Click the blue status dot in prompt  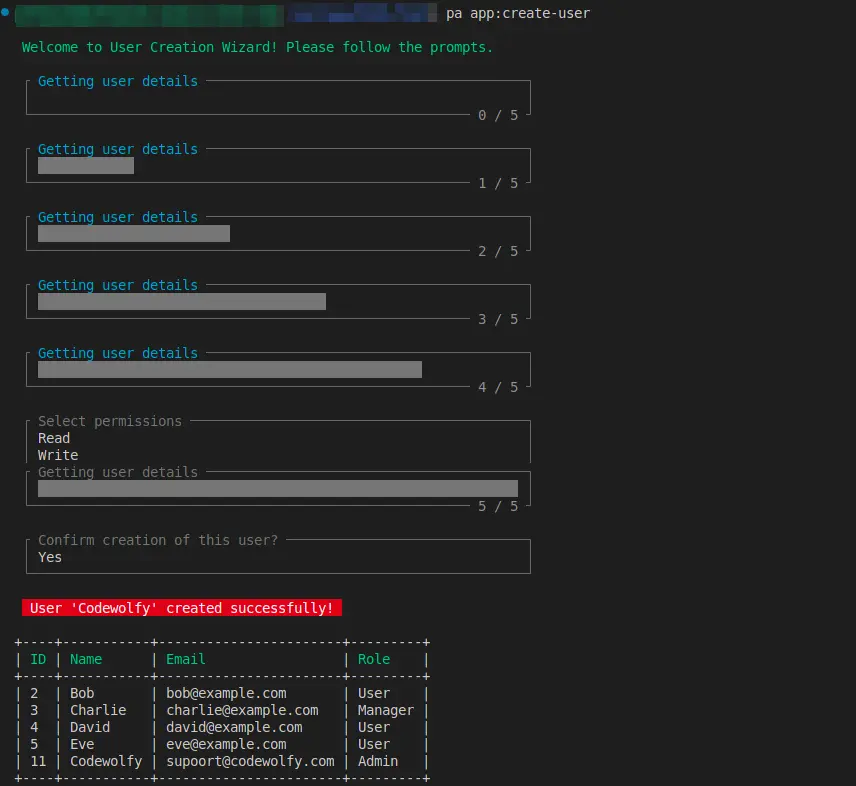[x=8, y=15]
